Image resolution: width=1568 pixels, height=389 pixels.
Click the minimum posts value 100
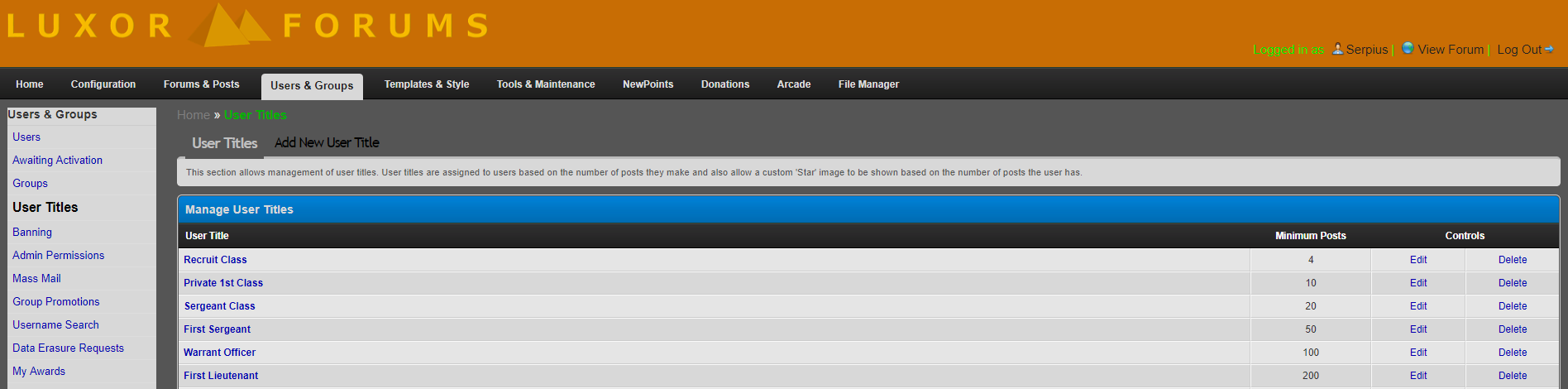1311,353
